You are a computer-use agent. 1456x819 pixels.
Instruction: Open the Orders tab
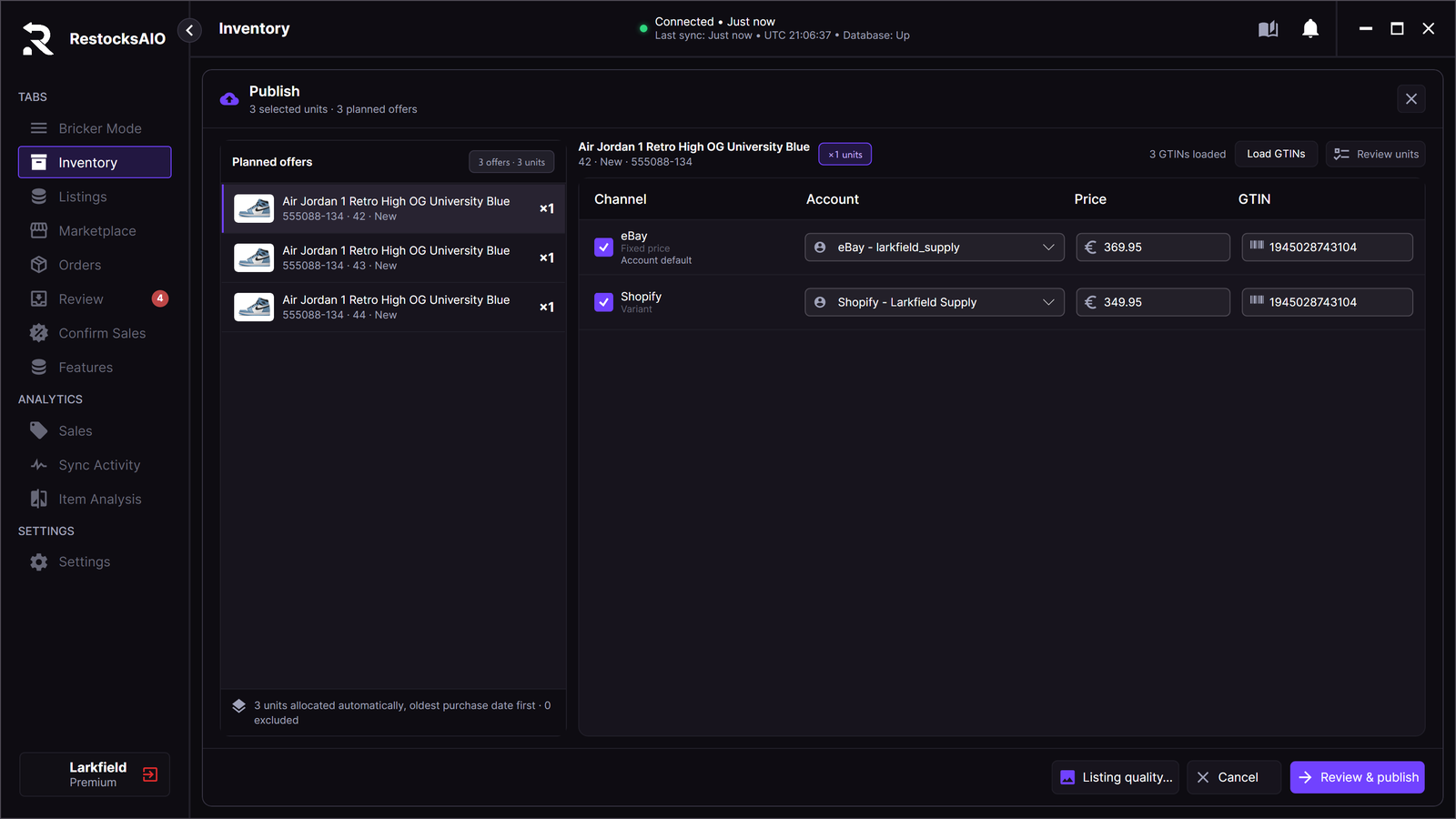click(95, 265)
